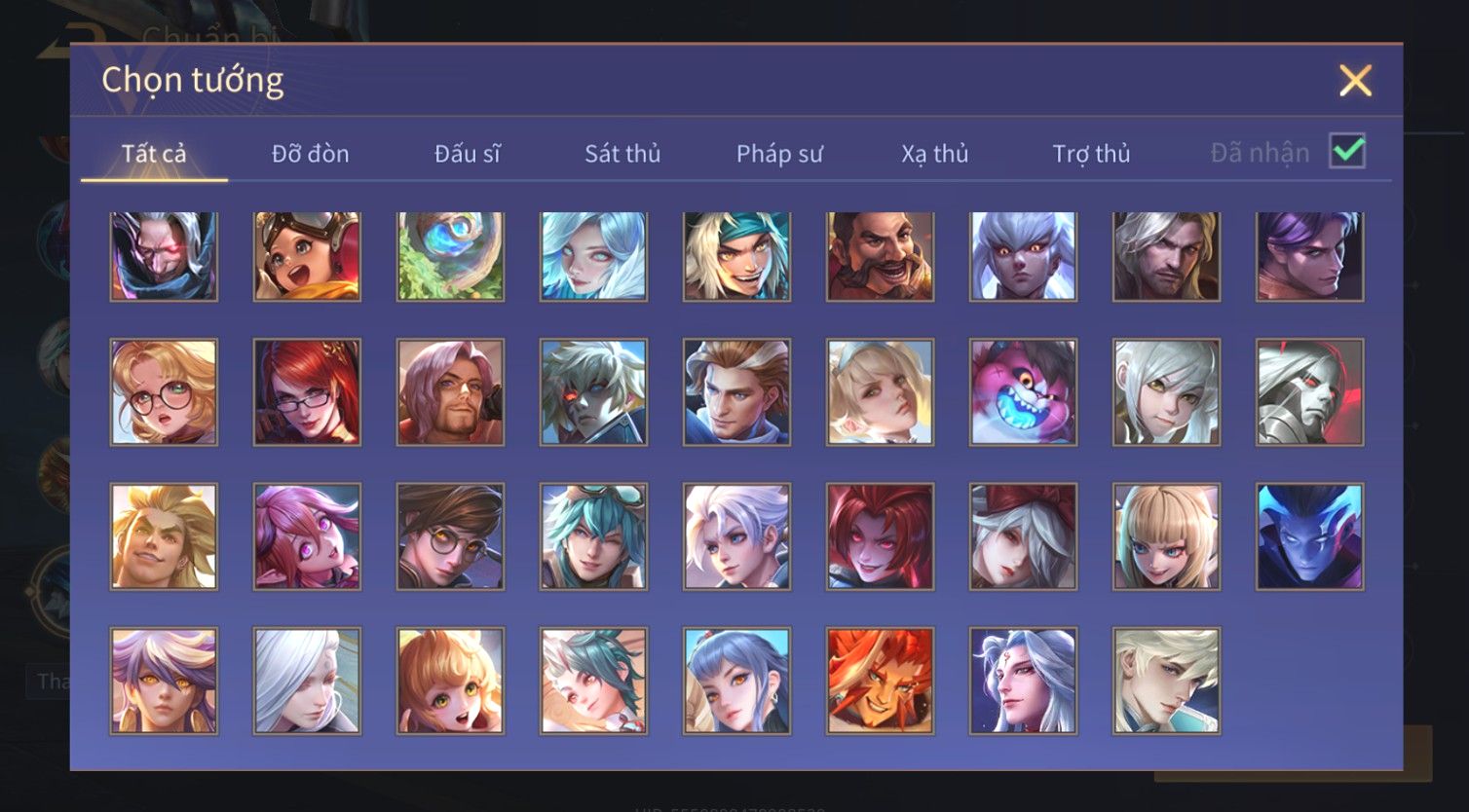The height and width of the screenshot is (812, 1469).
Task: Show the Pháp sư hero list
Action: [779, 154]
